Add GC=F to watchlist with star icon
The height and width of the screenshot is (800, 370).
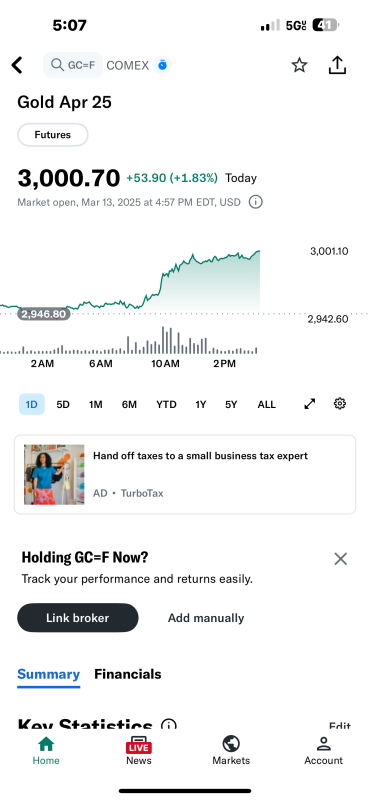[299, 65]
